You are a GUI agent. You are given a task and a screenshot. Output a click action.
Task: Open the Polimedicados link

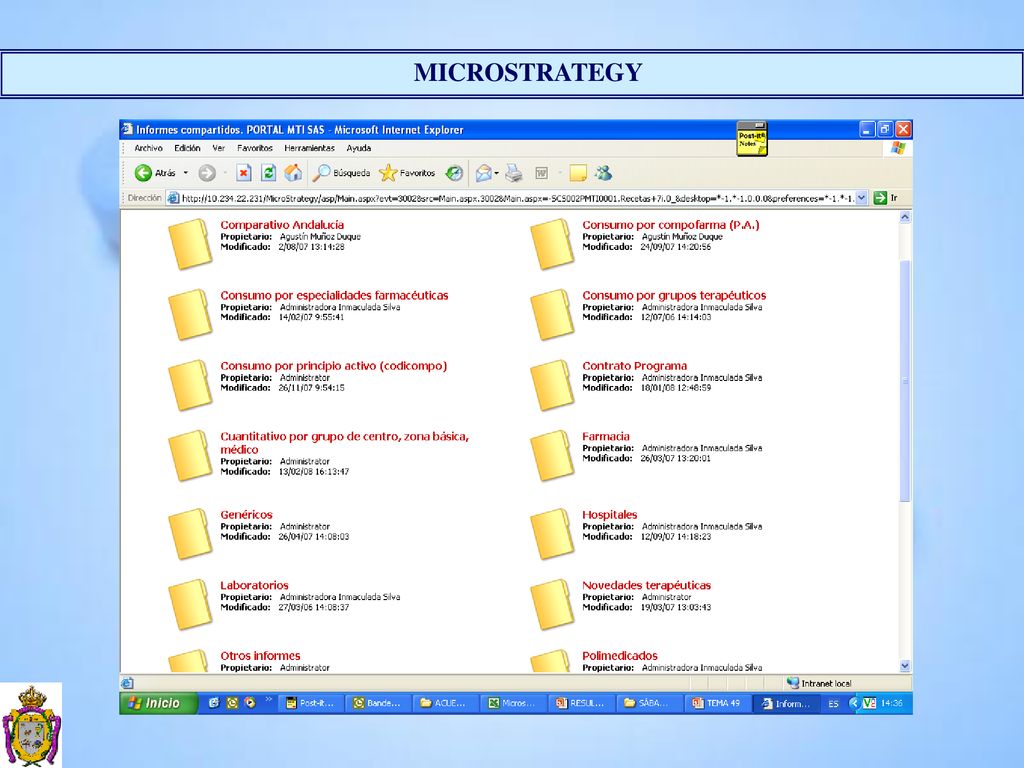tap(620, 656)
